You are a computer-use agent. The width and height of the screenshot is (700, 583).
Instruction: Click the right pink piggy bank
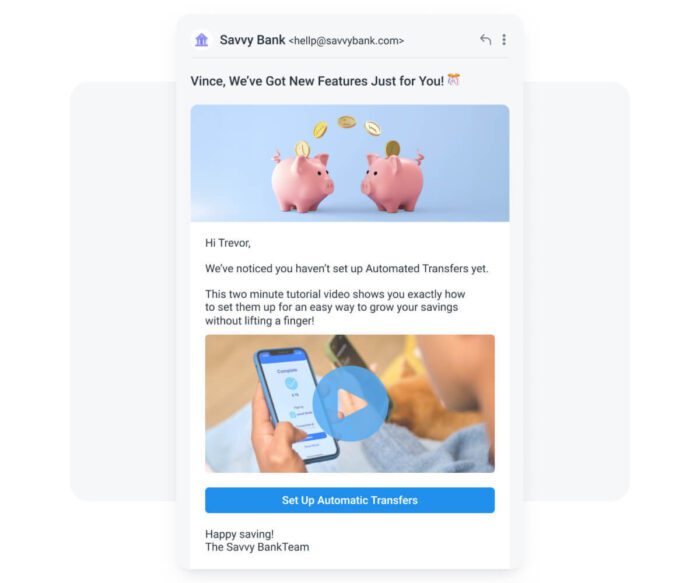393,181
